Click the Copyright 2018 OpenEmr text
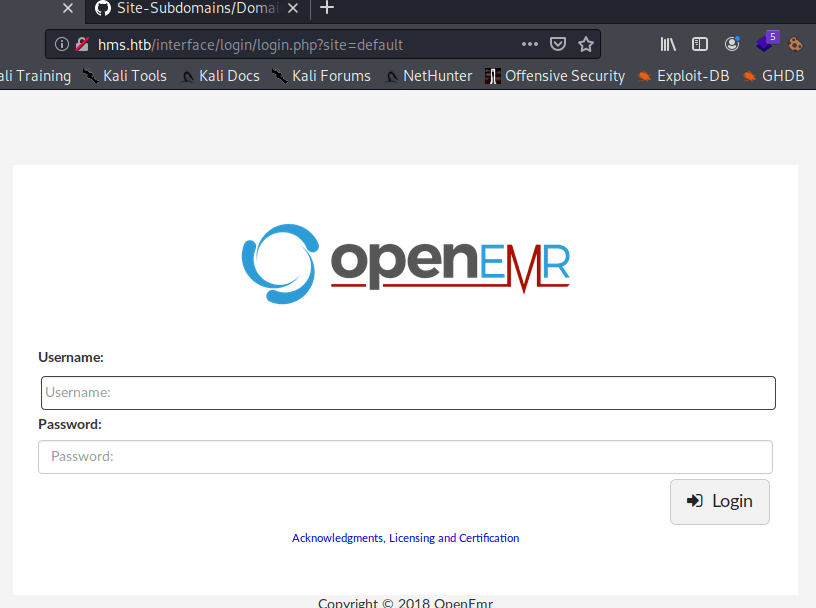 [x=405, y=602]
